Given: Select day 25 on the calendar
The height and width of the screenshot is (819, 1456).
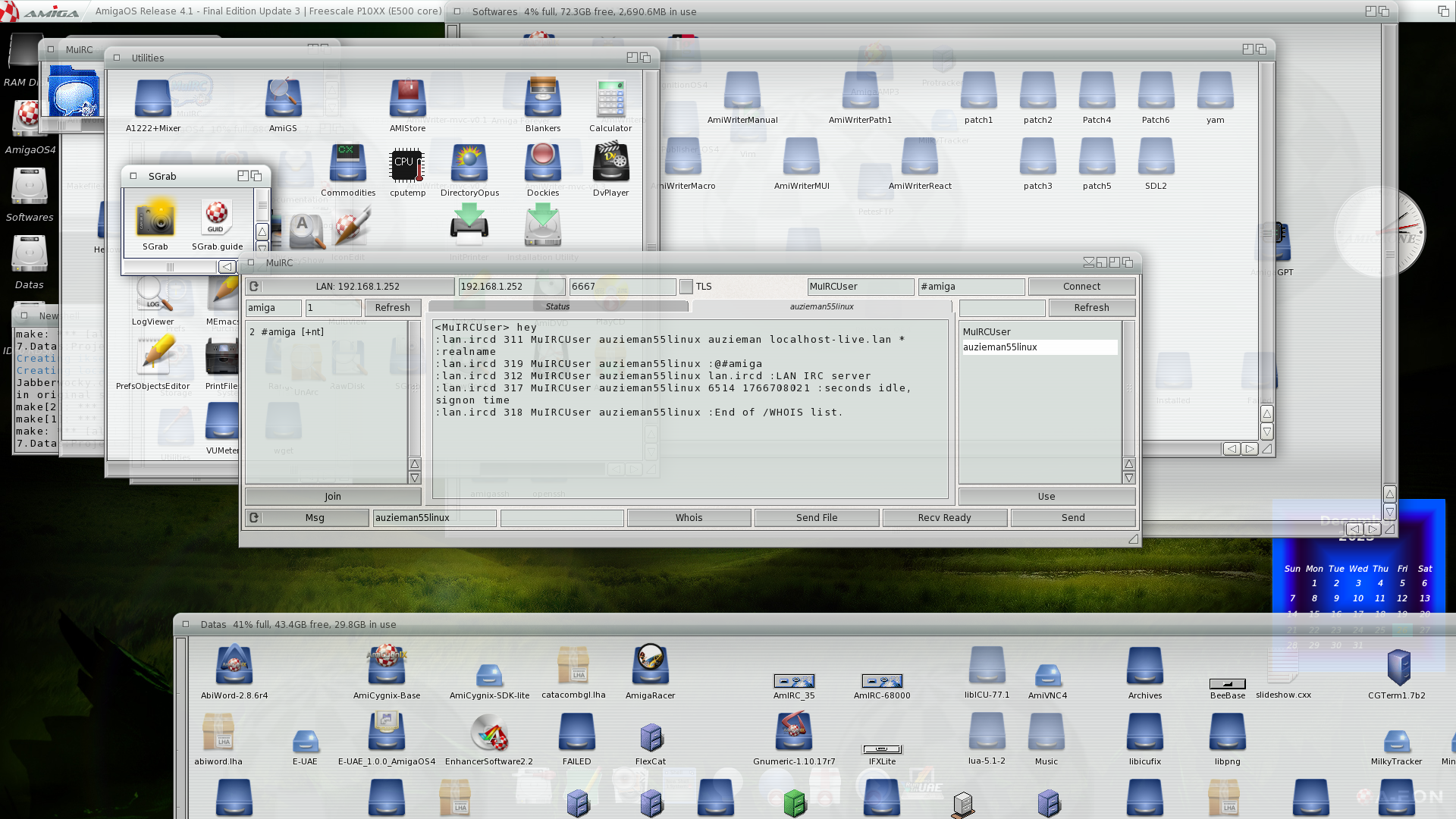Looking at the screenshot, I should pos(1380,629).
